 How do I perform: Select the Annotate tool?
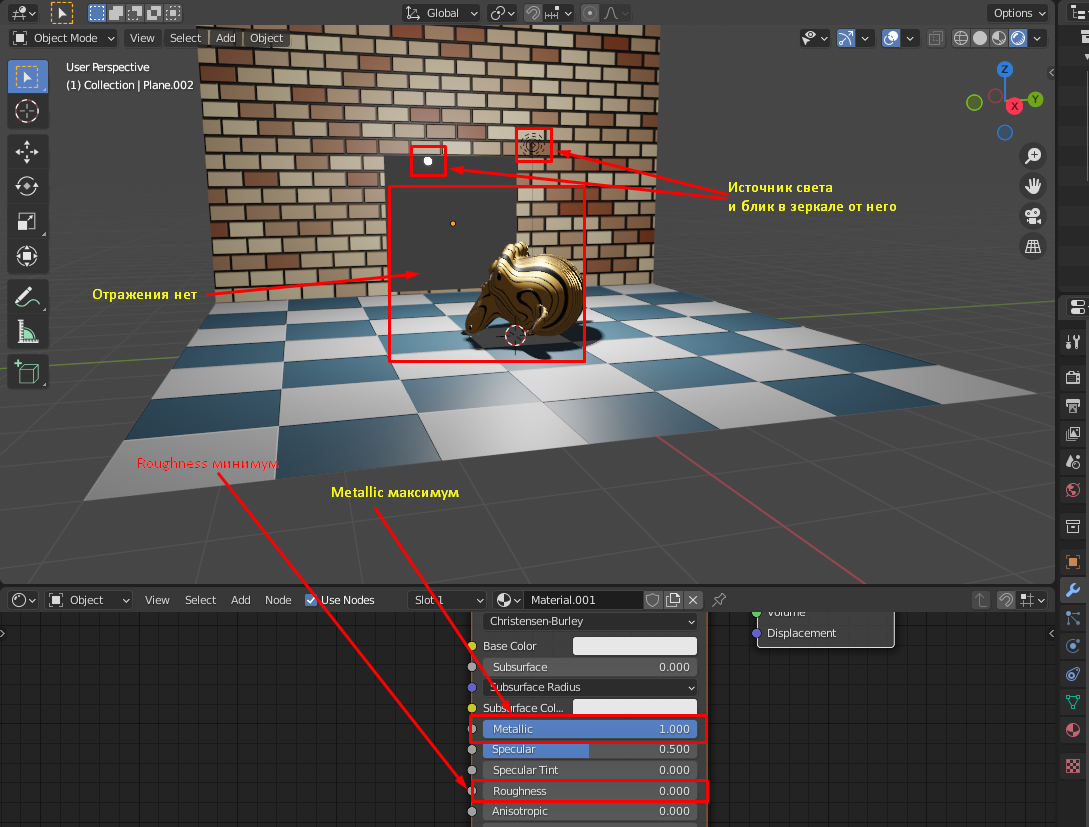tap(27, 297)
